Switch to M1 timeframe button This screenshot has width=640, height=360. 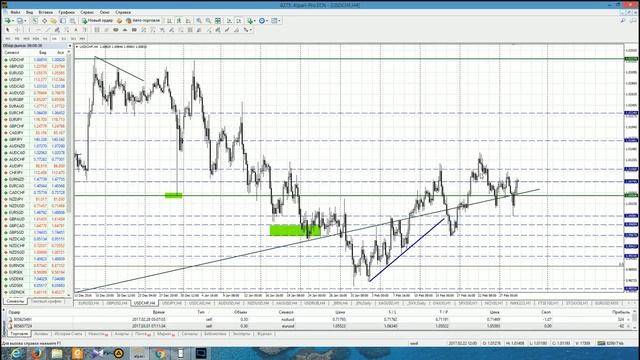click(8, 38)
